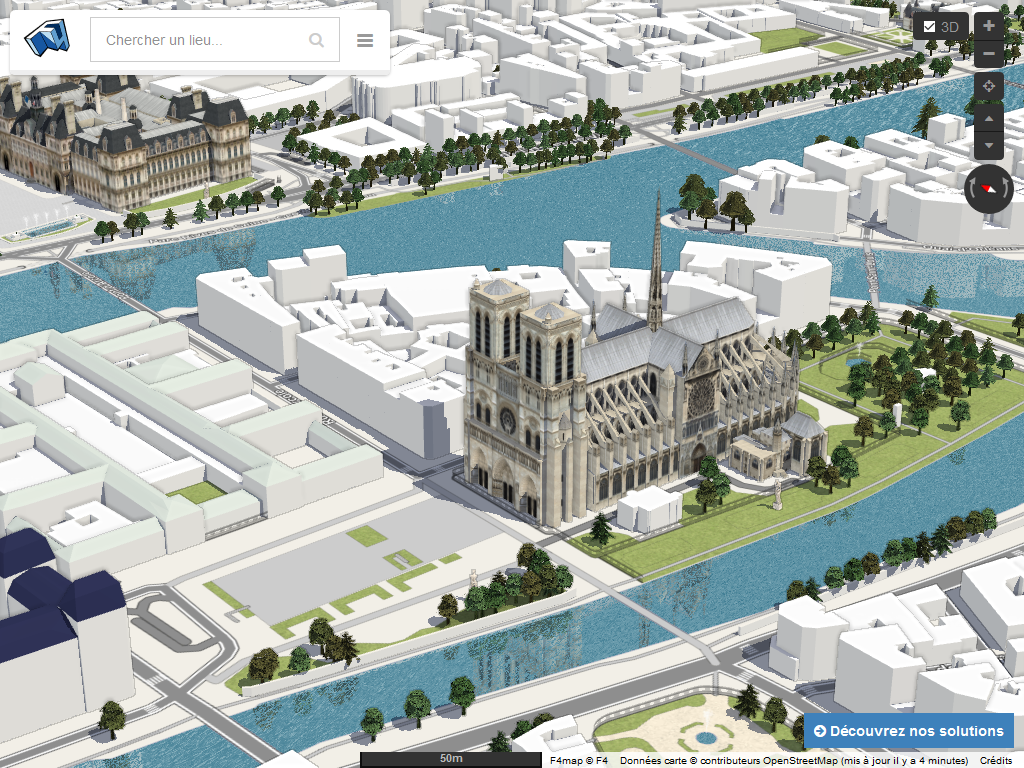Click 'Découvrez nos solutions' button

908,731
